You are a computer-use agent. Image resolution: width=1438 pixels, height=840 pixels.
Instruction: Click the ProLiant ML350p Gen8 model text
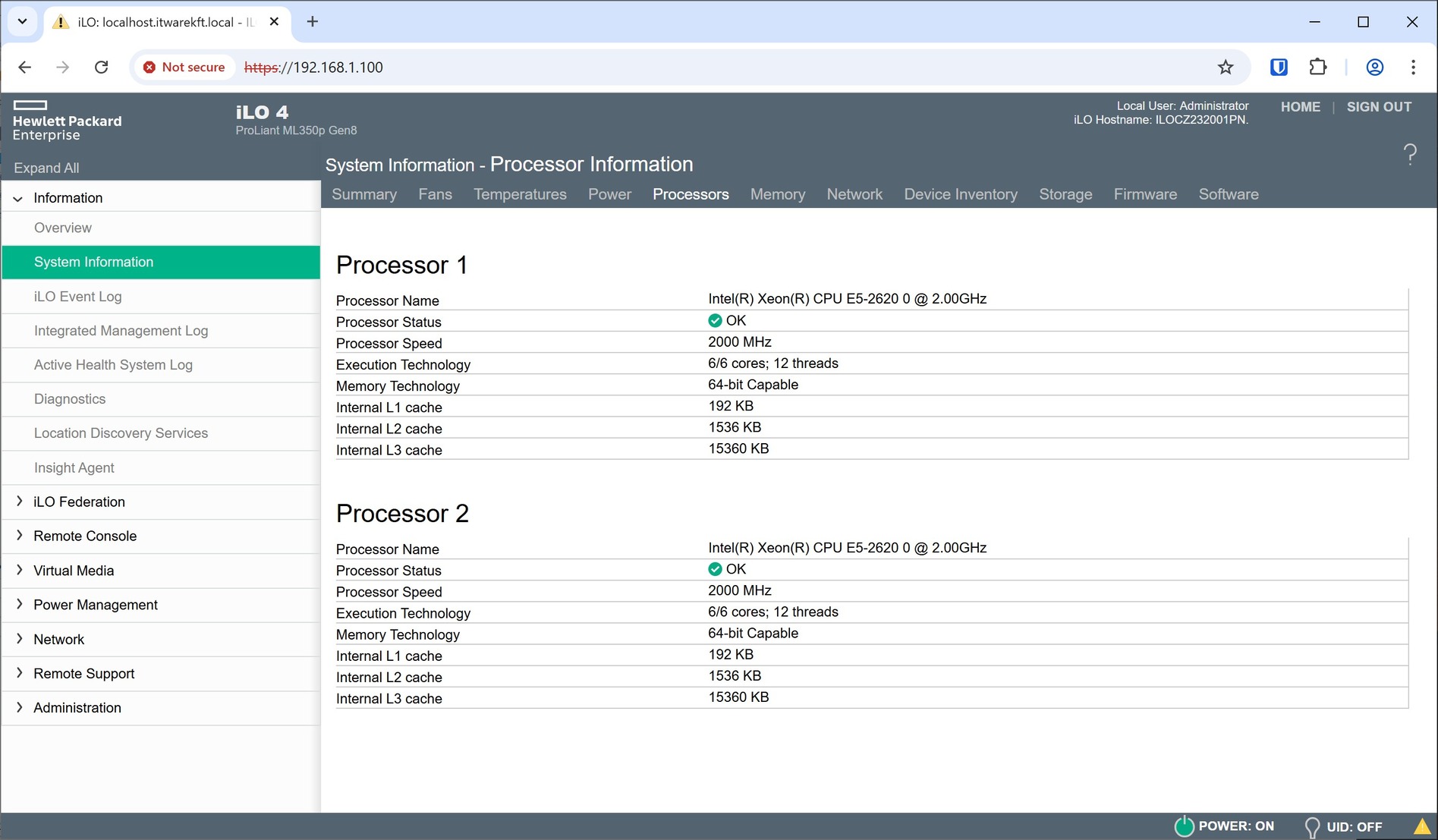coord(296,131)
